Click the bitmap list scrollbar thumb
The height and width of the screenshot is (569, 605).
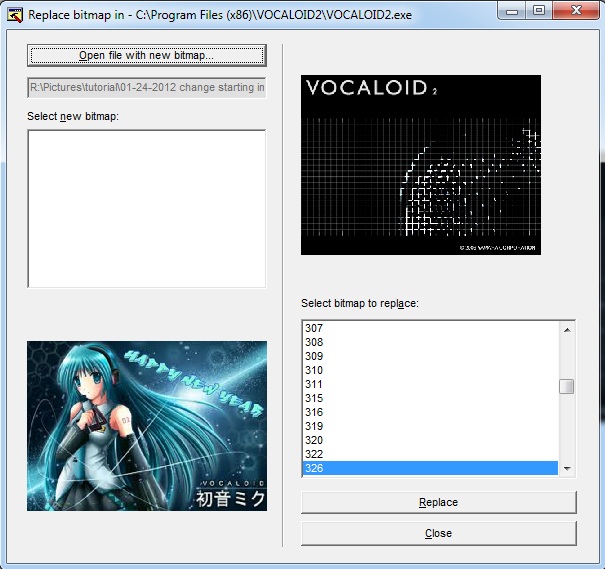click(566, 387)
